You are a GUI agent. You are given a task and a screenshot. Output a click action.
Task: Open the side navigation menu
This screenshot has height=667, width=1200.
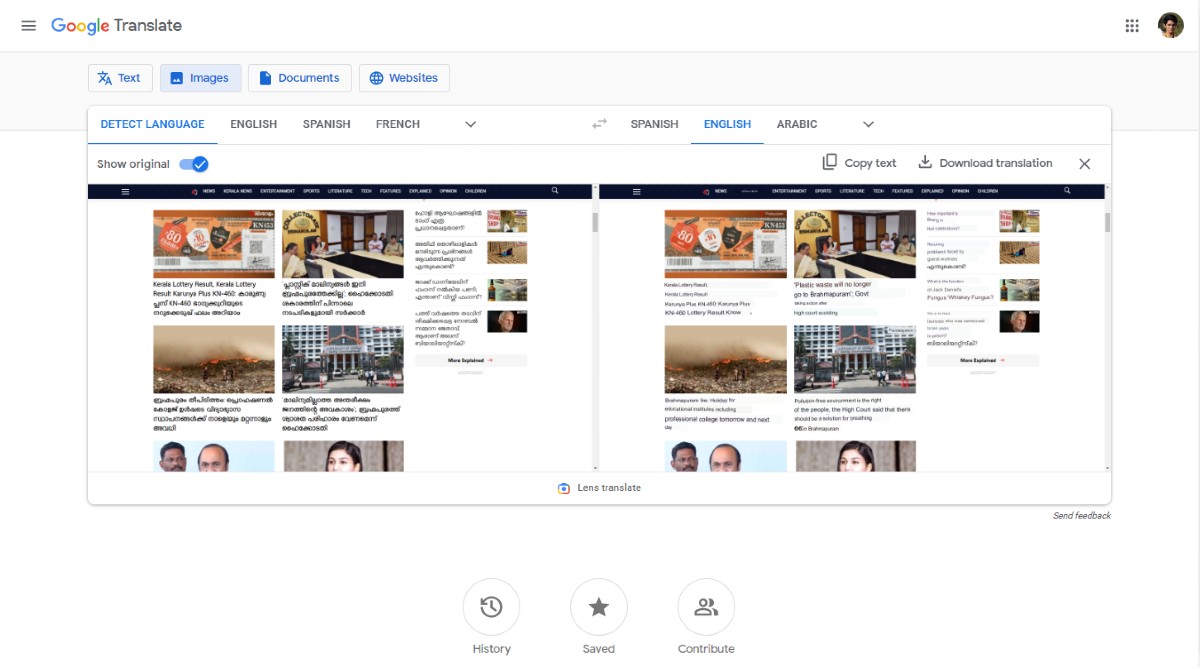point(28,25)
